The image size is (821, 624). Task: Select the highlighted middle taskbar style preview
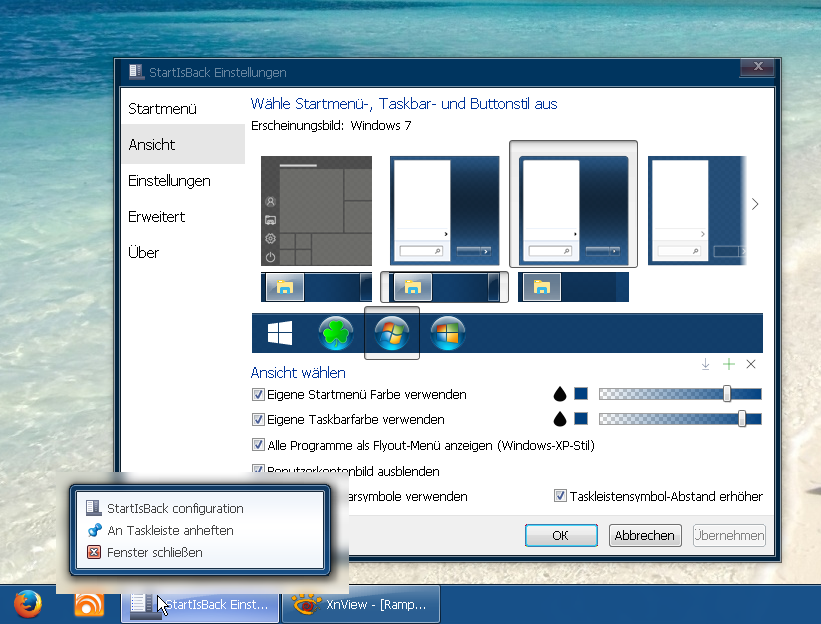click(445, 287)
